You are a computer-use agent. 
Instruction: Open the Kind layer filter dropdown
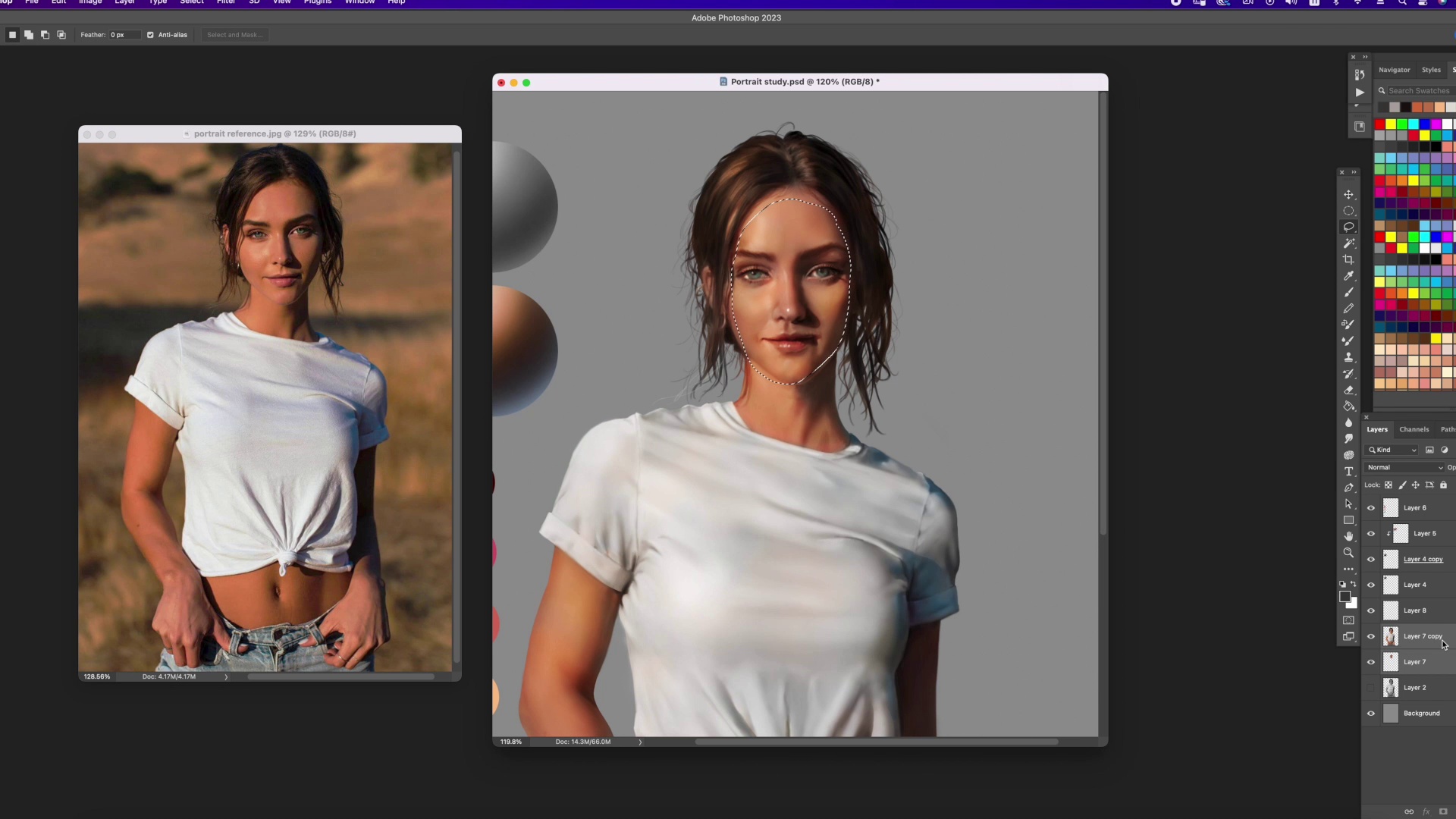coord(1393,450)
